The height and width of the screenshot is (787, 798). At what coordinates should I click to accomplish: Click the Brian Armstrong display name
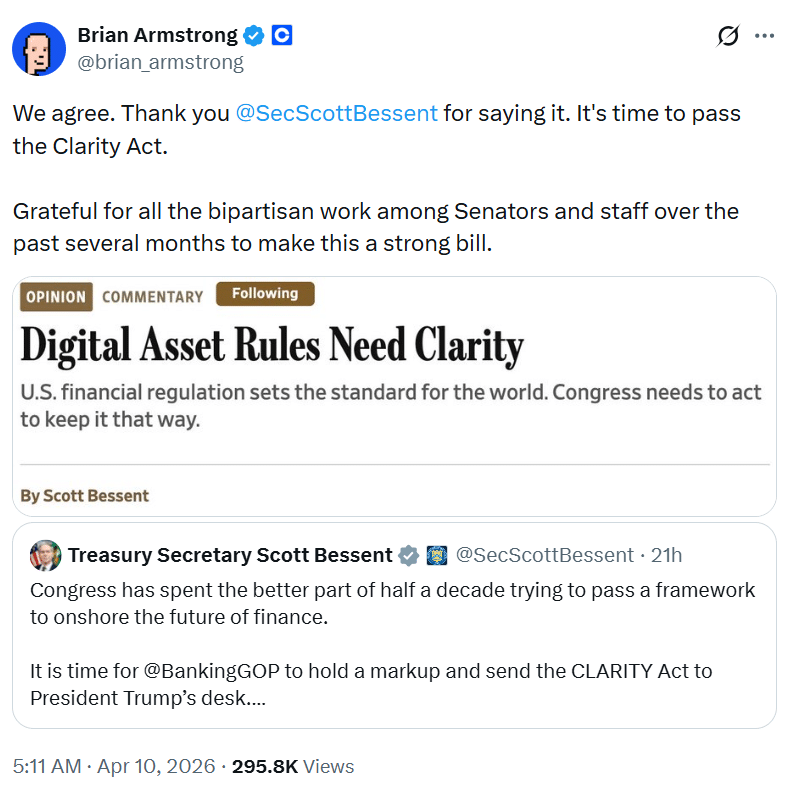coord(157,36)
